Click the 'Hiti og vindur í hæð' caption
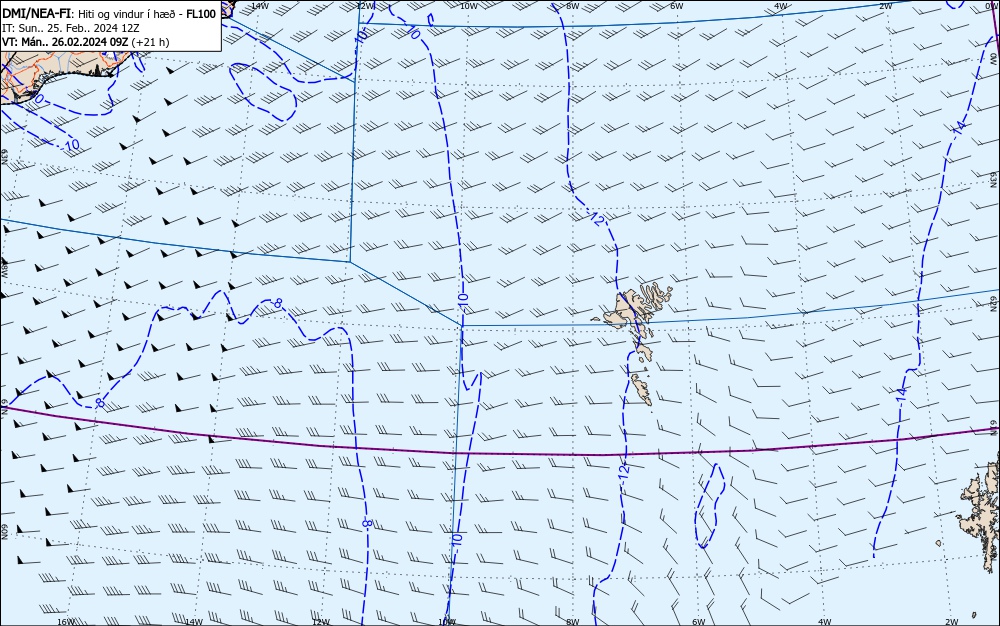1000x626 pixels. 127,14
